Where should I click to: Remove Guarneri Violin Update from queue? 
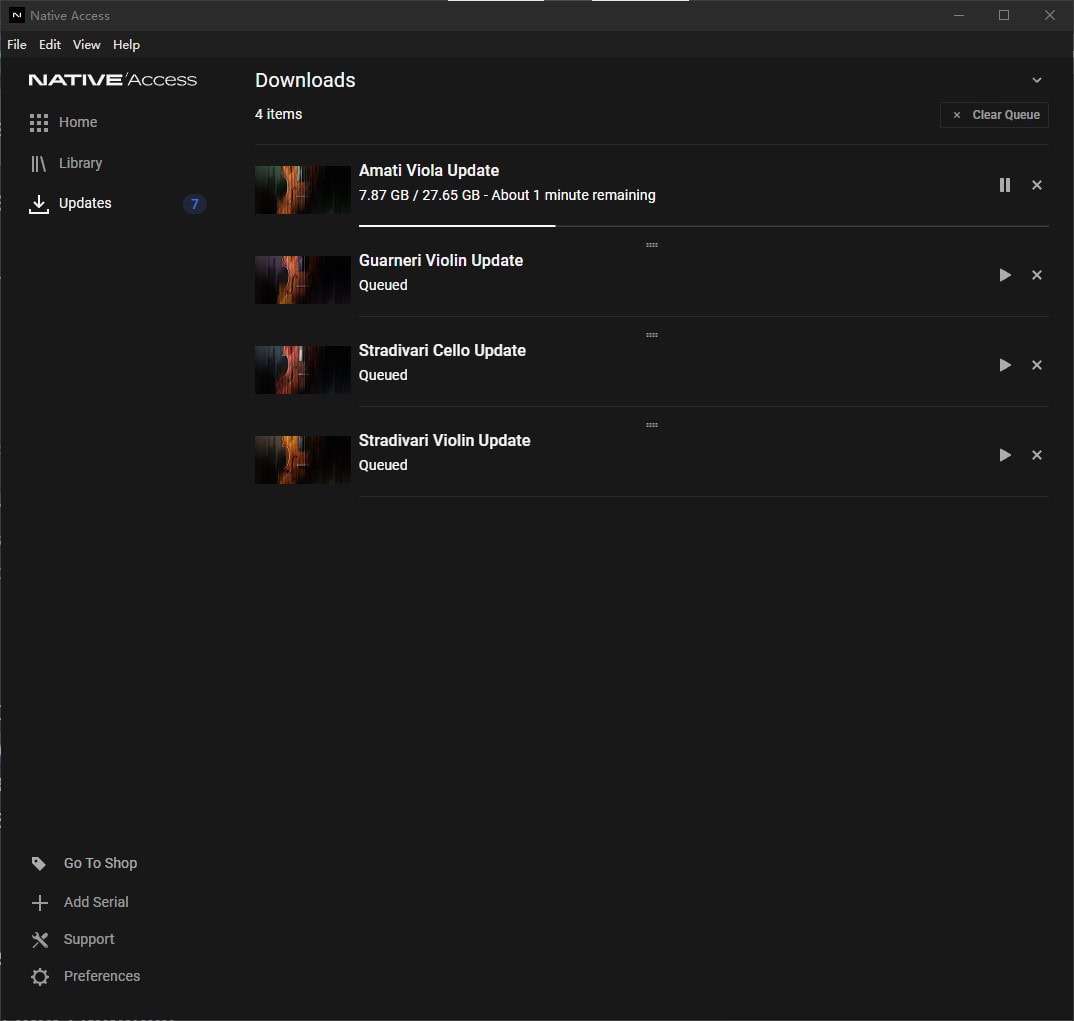pos(1037,275)
